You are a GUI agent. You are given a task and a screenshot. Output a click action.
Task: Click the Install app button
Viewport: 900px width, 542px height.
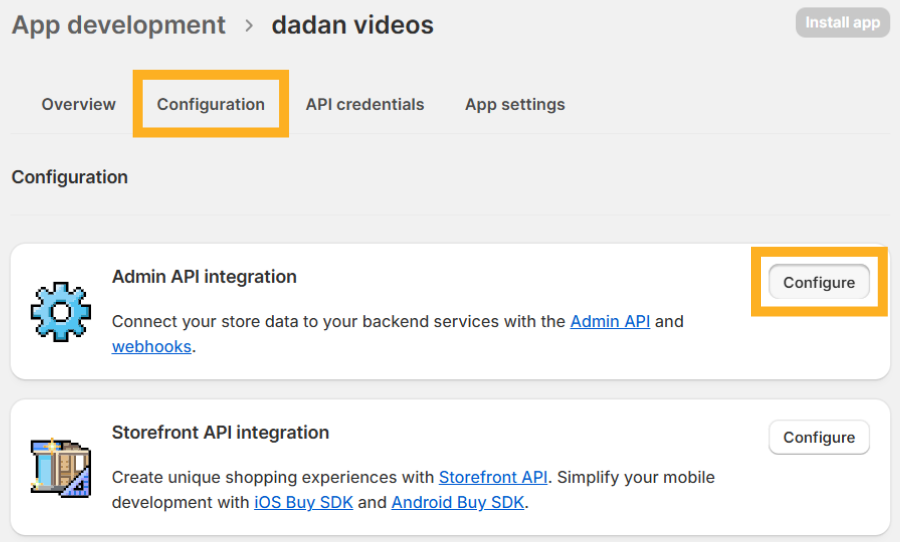pos(842,23)
